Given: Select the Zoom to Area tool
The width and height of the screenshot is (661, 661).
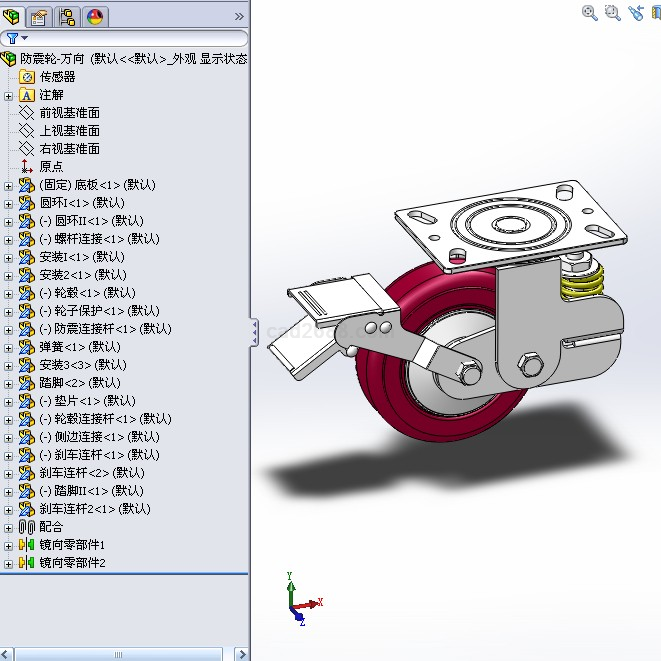Looking at the screenshot, I should point(612,12).
